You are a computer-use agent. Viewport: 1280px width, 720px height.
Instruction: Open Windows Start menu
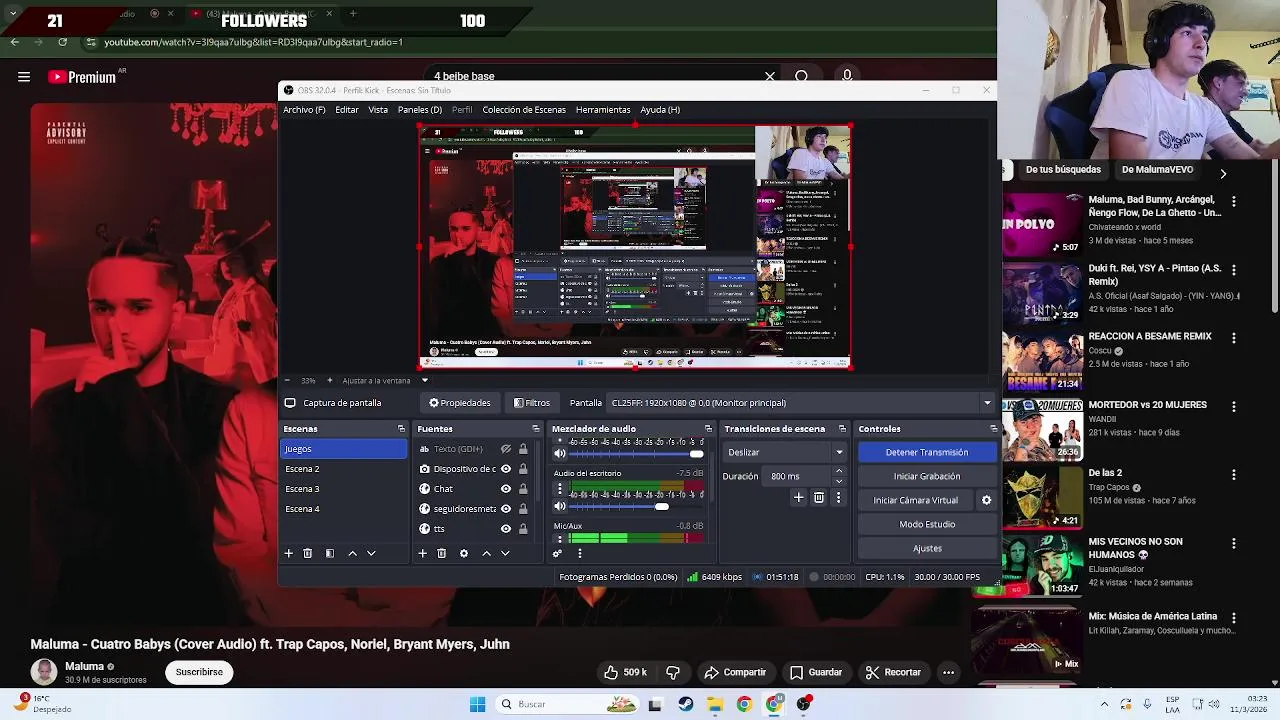[477, 704]
